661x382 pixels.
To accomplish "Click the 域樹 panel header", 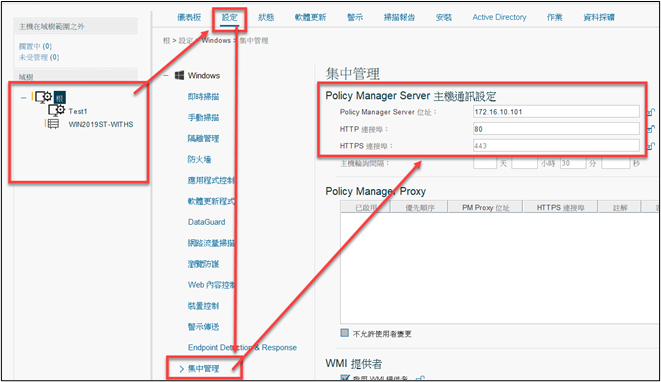I will (x=75, y=76).
